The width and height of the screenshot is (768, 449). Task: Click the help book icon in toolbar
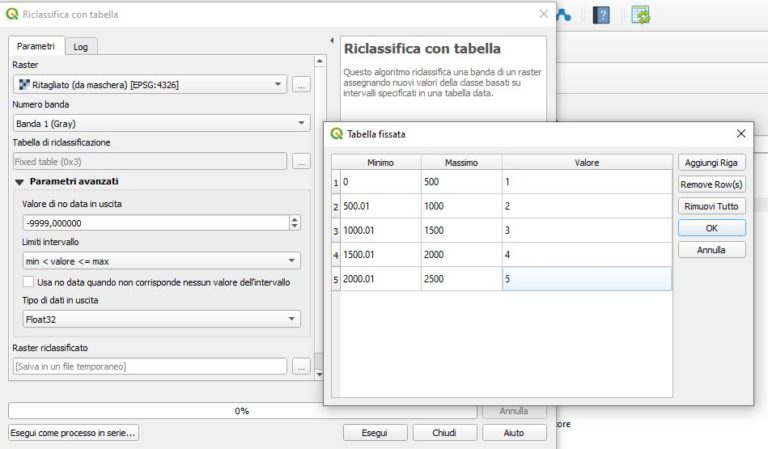pyautogui.click(x=601, y=15)
